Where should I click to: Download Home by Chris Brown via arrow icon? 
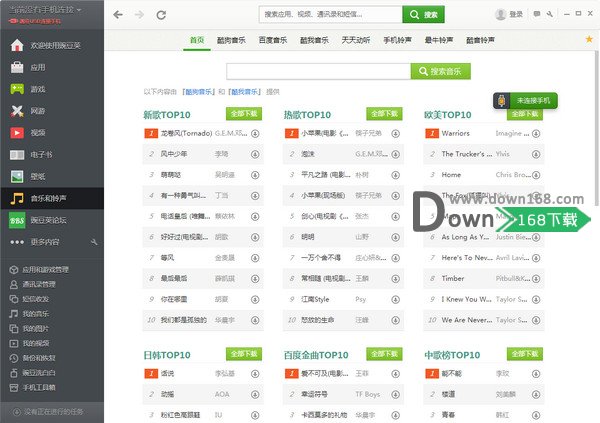click(x=536, y=175)
